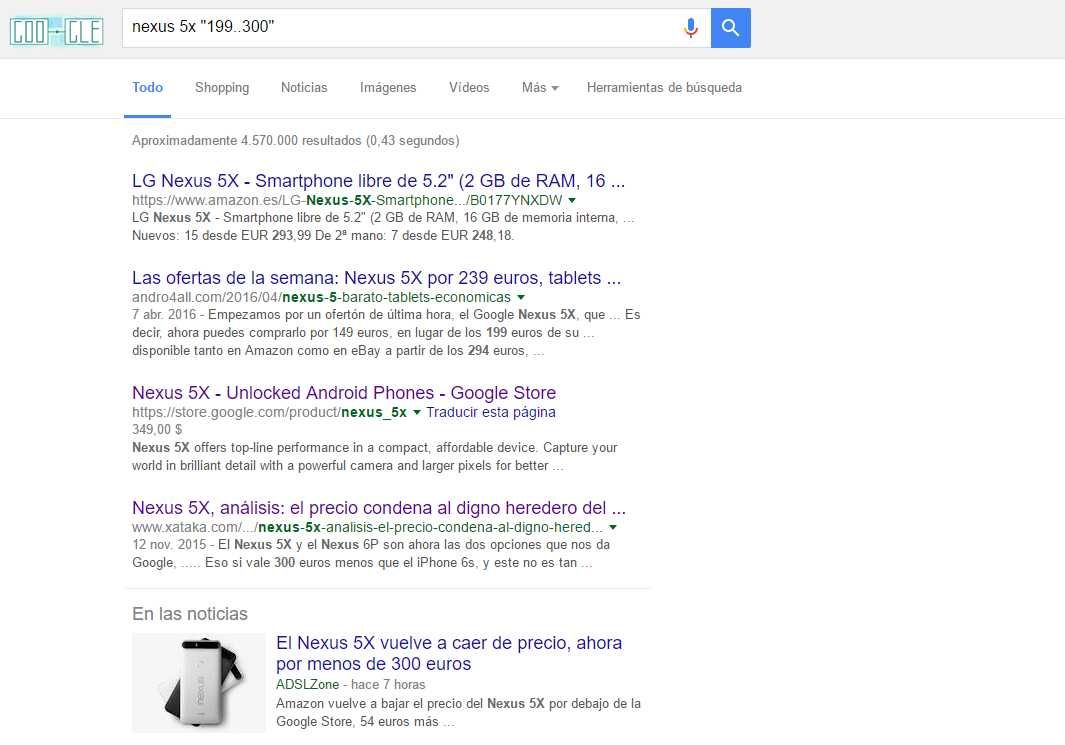The height and width of the screenshot is (745, 1065).
Task: Select the Todo tab
Action: 147,88
